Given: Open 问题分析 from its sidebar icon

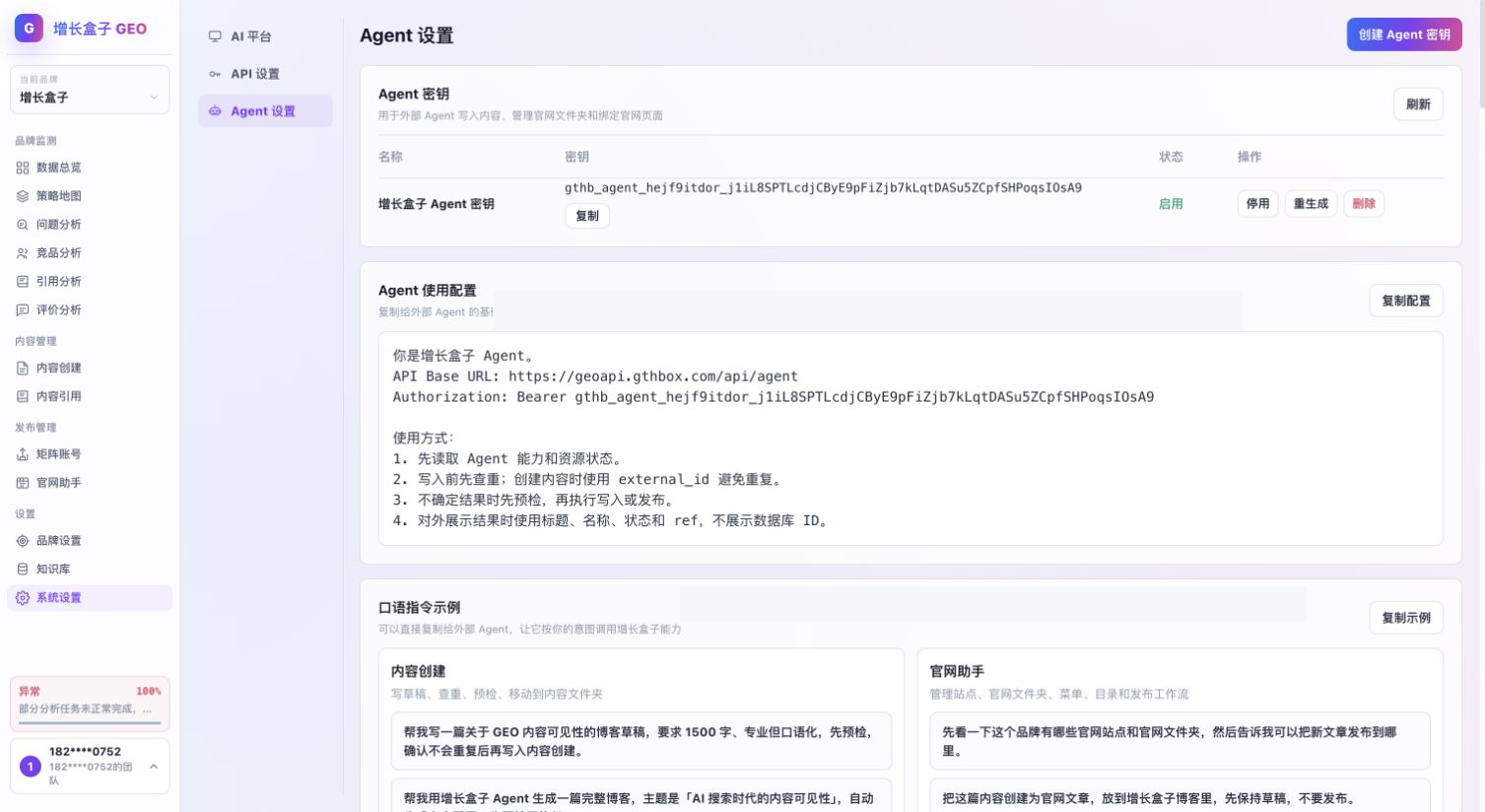Looking at the screenshot, I should coord(23,225).
